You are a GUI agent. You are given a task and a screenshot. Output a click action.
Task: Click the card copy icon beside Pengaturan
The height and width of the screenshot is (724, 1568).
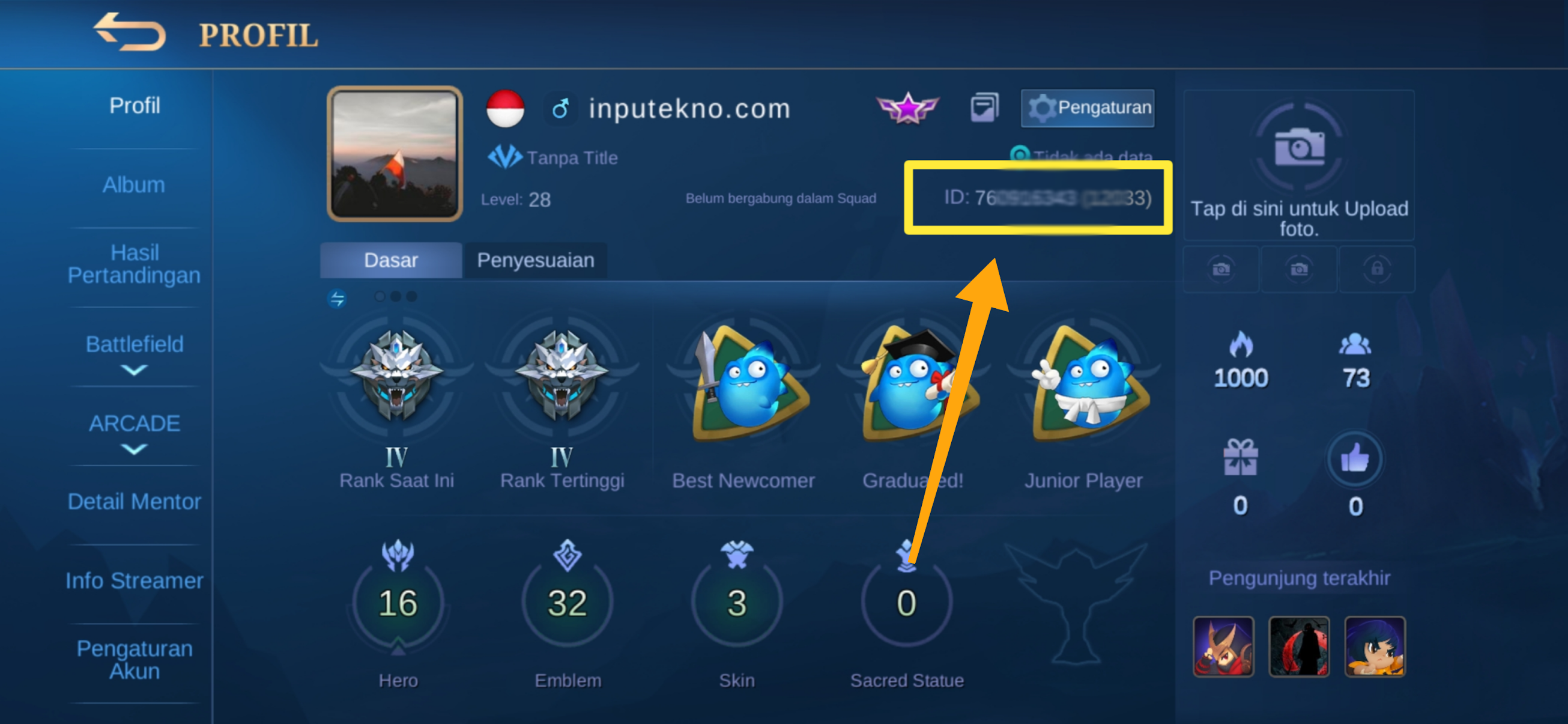click(984, 108)
